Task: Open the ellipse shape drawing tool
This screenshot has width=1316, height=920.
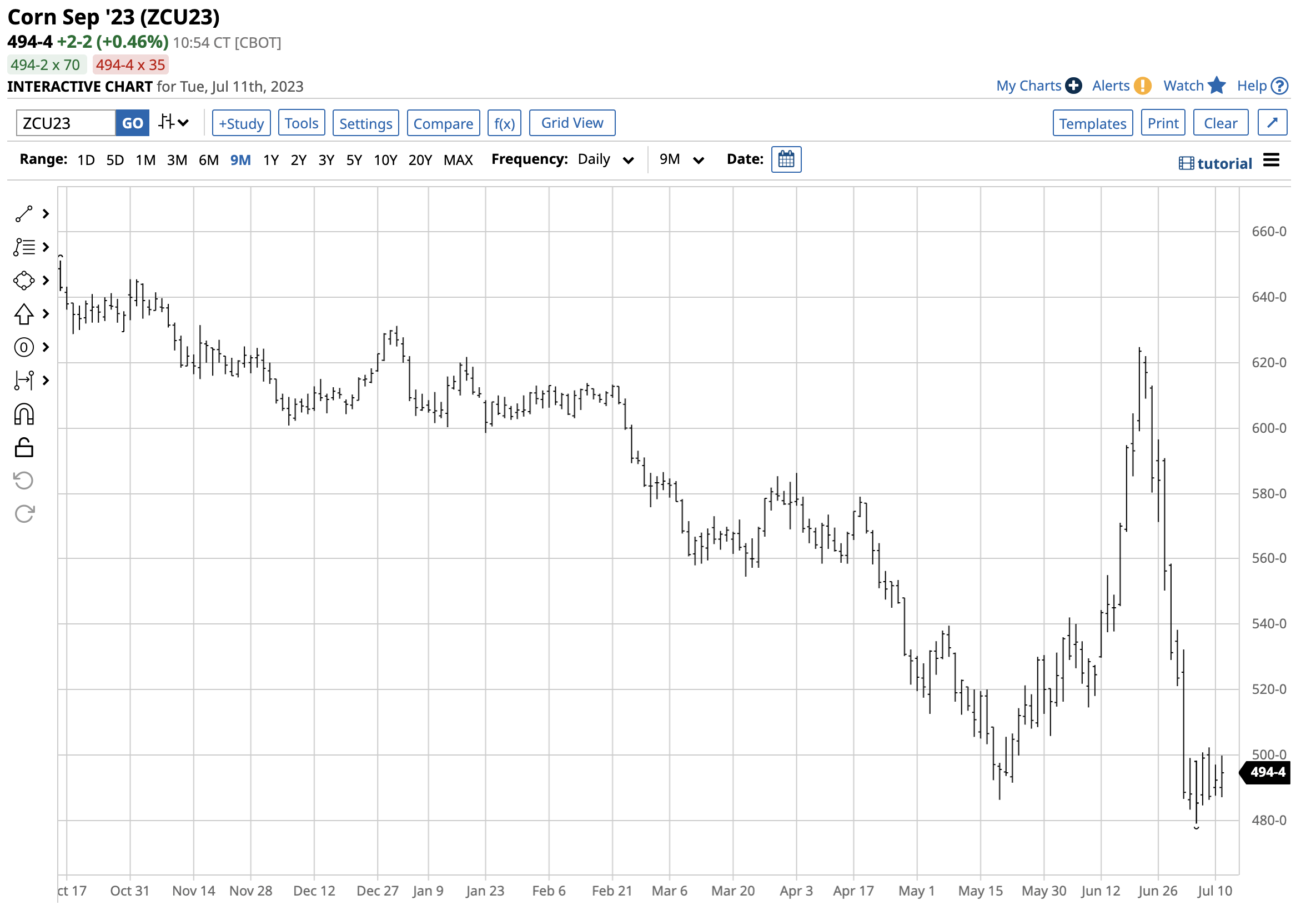Action: tap(23, 281)
